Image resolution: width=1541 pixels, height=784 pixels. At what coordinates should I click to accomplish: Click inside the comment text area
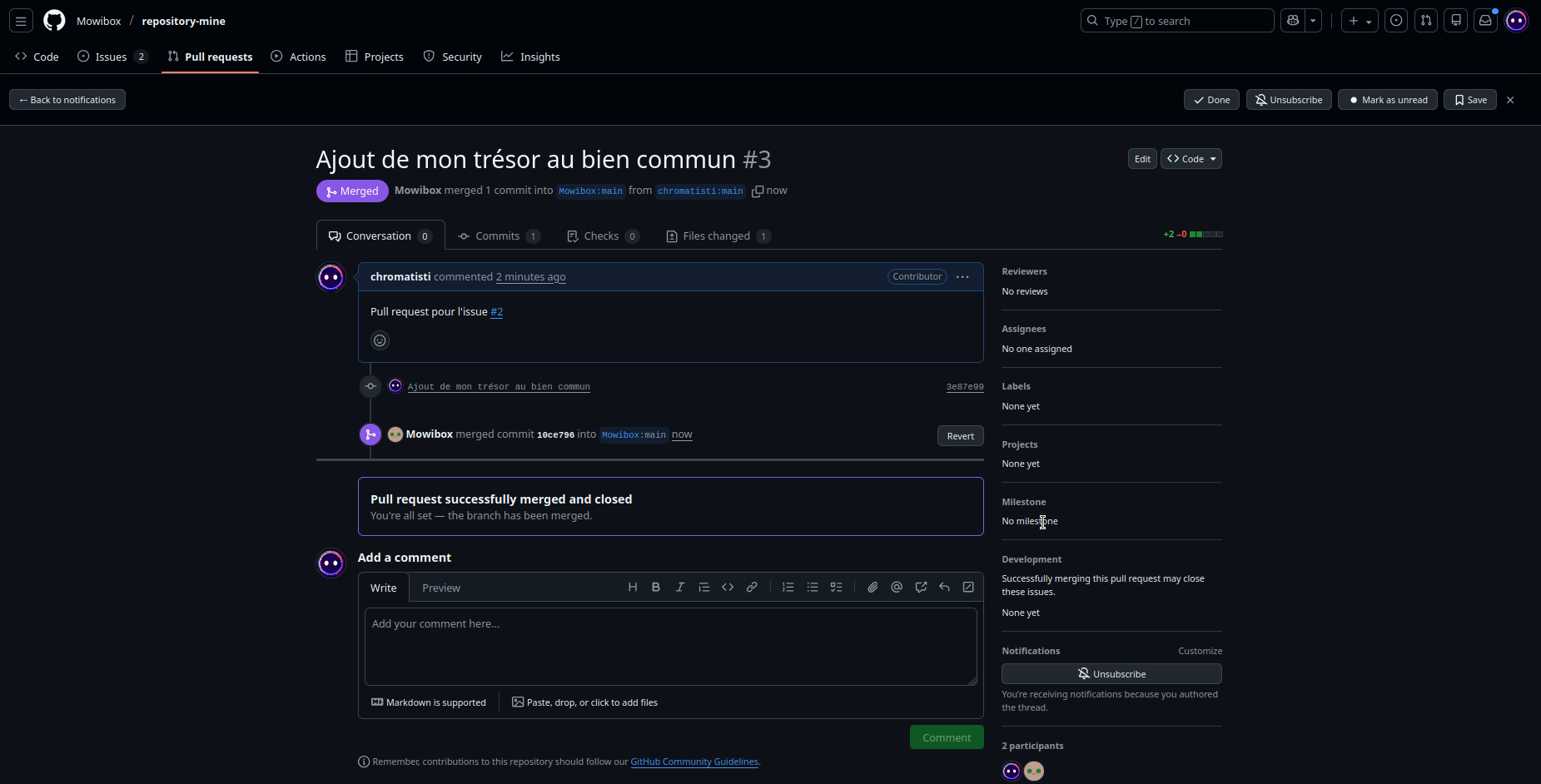pyautogui.click(x=670, y=647)
